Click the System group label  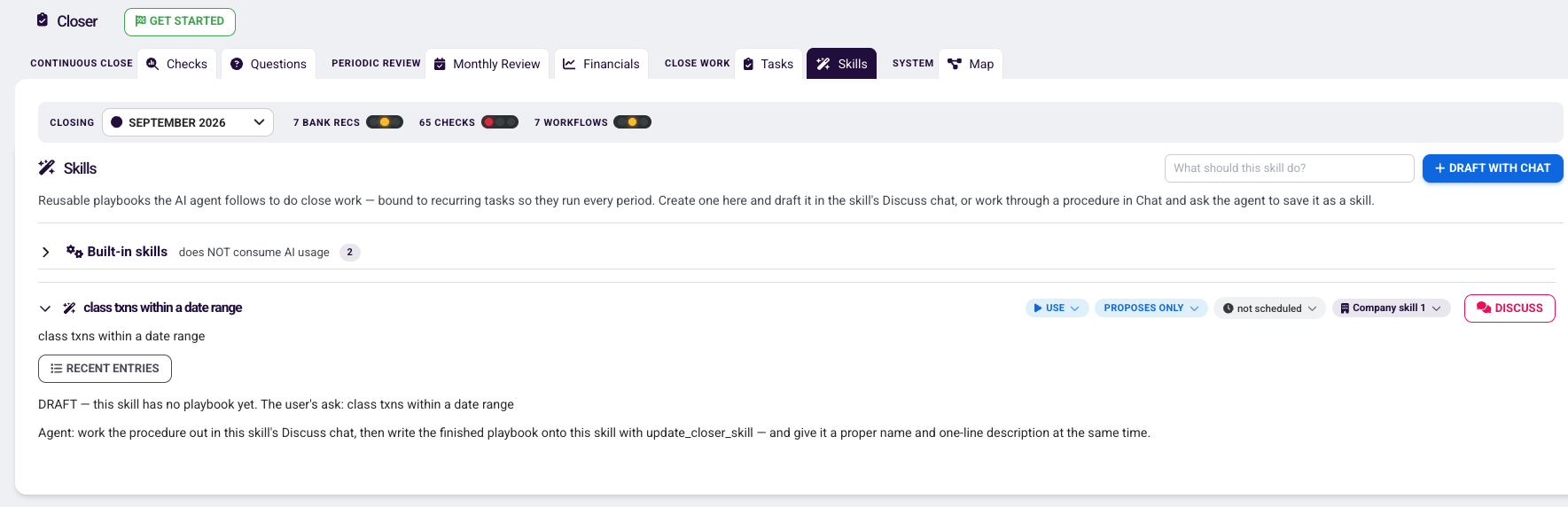coord(913,64)
